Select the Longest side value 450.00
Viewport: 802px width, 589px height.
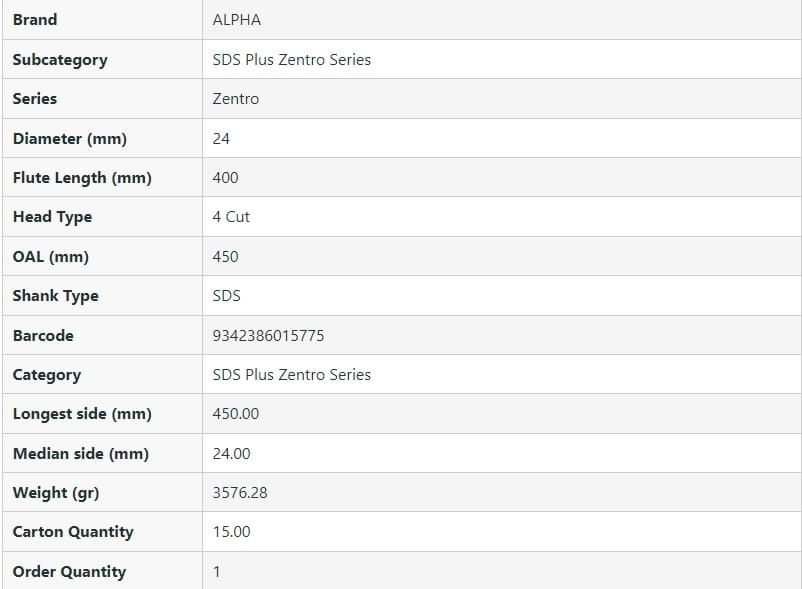point(236,414)
